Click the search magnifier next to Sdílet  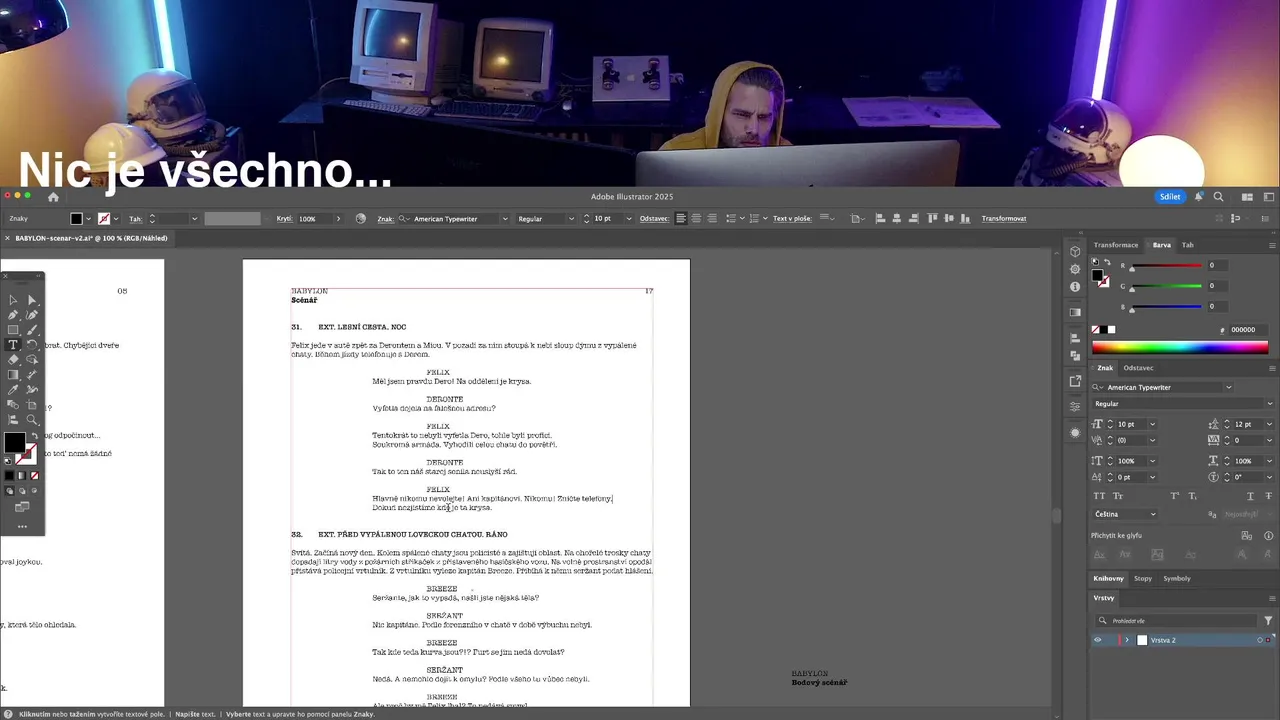pyautogui.click(x=1218, y=197)
